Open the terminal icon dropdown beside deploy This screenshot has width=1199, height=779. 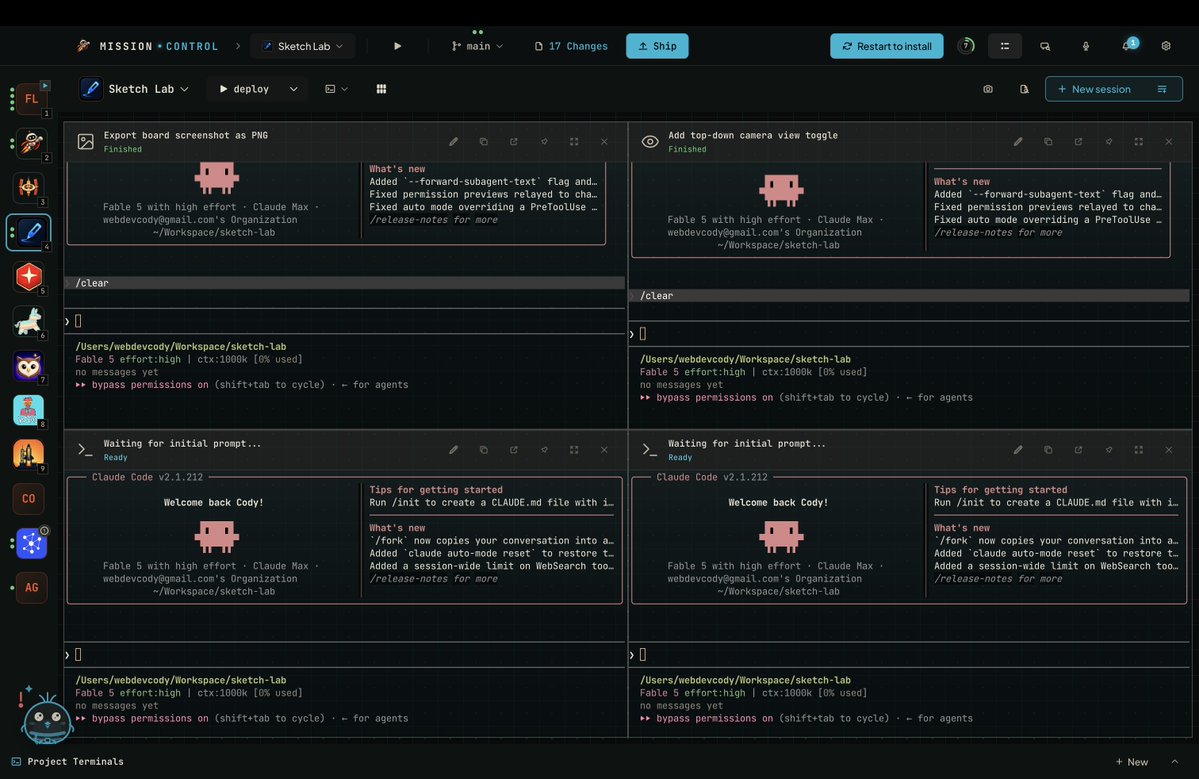(336, 89)
